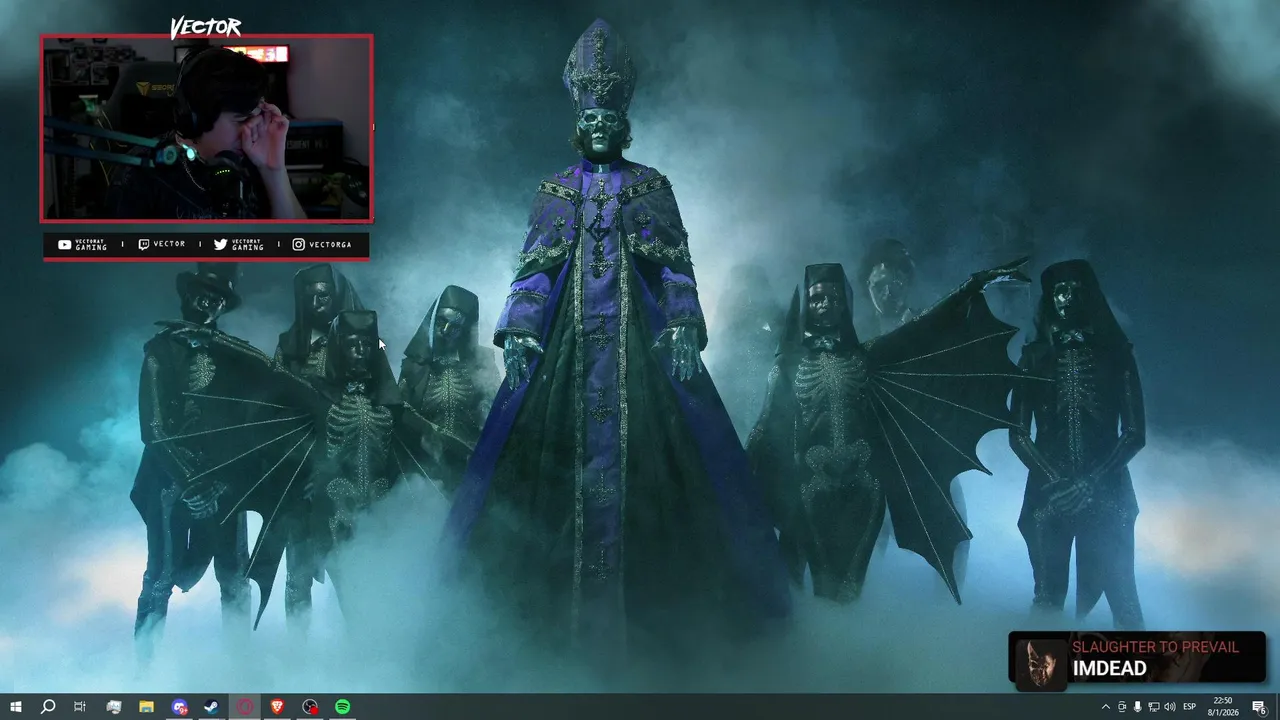Click the Meet Now camera tray icon
Viewport: 1280px width, 720px height.
click(1121, 707)
